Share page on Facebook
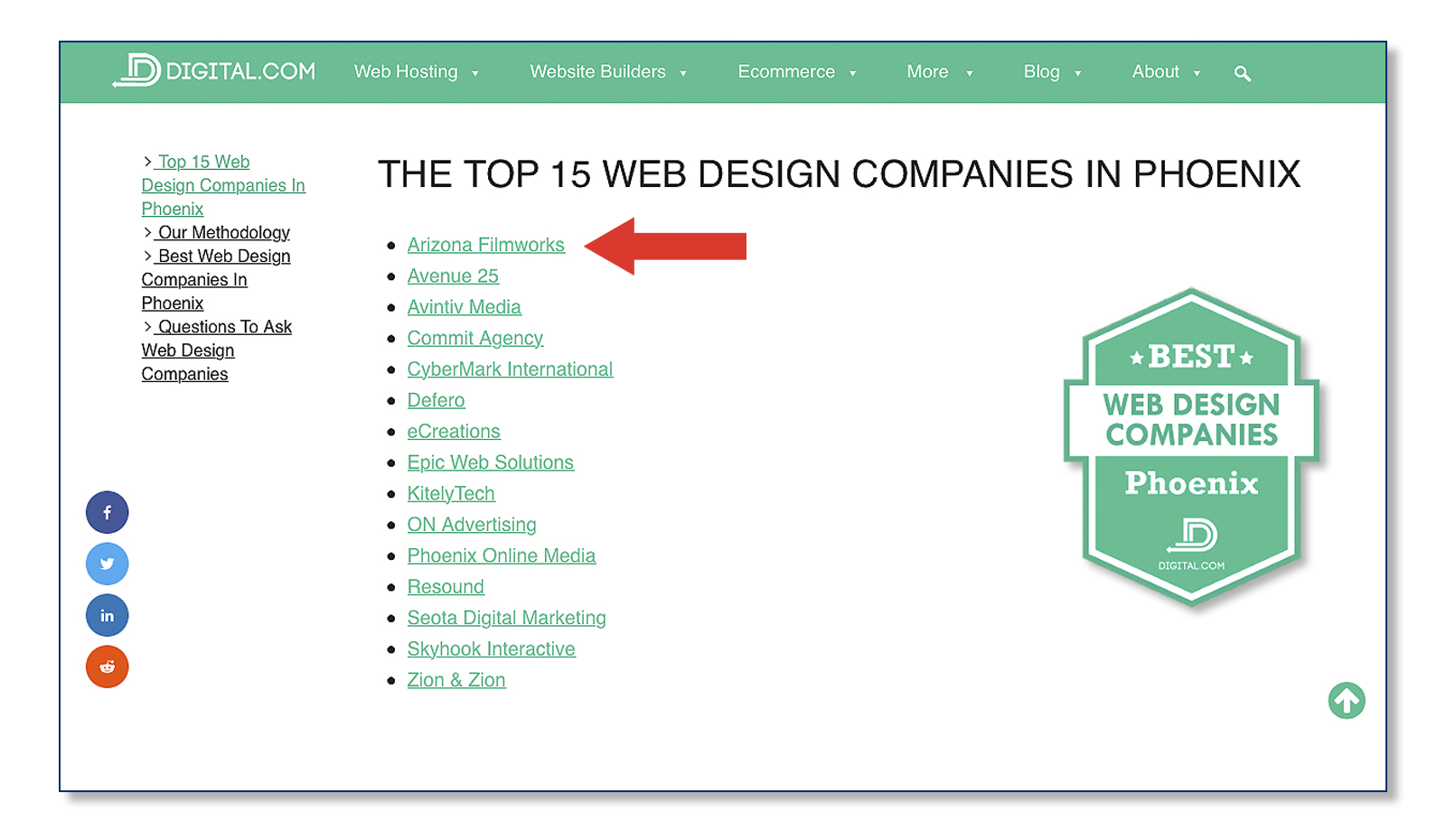 tap(108, 513)
